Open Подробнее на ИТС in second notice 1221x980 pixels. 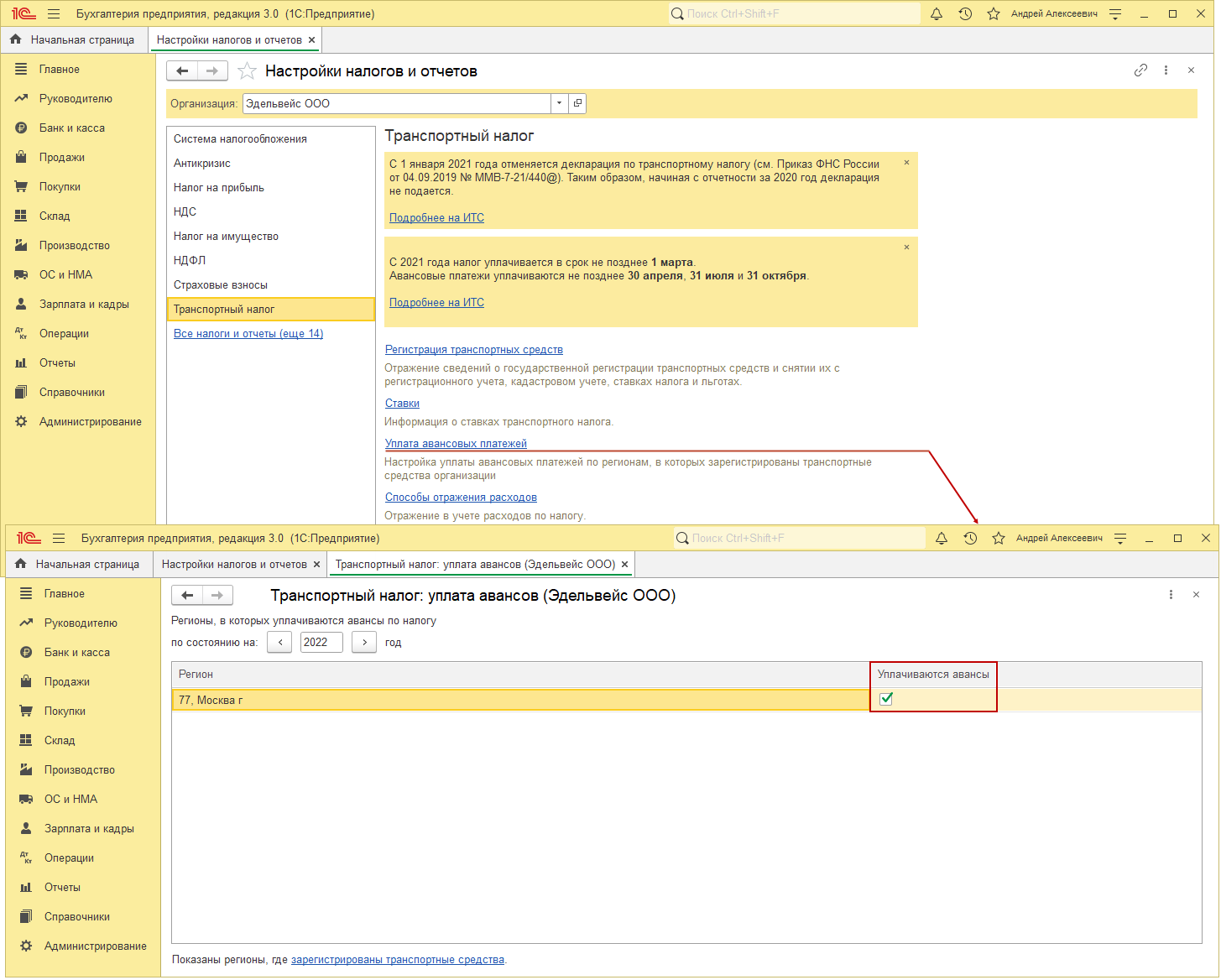436,303
